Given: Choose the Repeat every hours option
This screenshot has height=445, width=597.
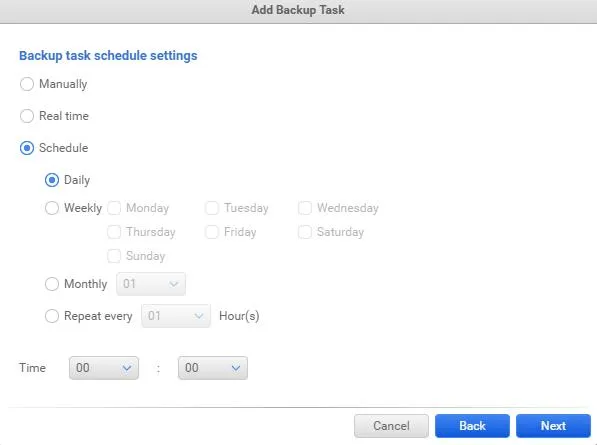Looking at the screenshot, I should (52, 316).
